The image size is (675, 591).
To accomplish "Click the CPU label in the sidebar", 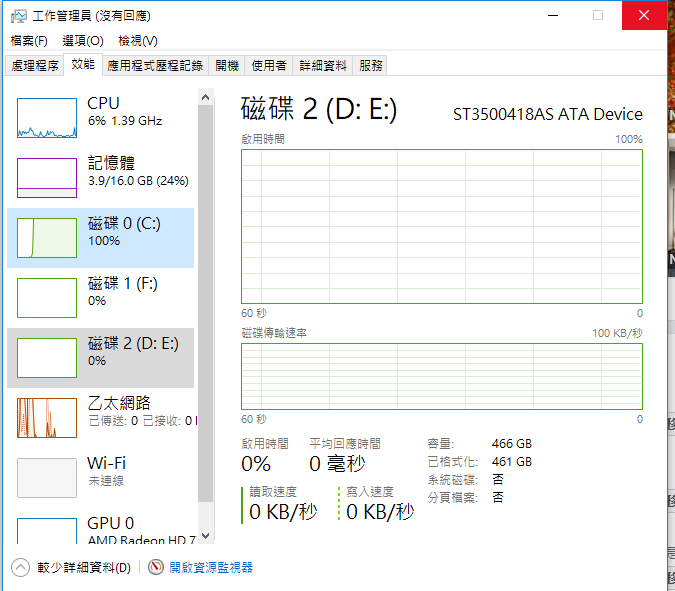I will pos(103,103).
